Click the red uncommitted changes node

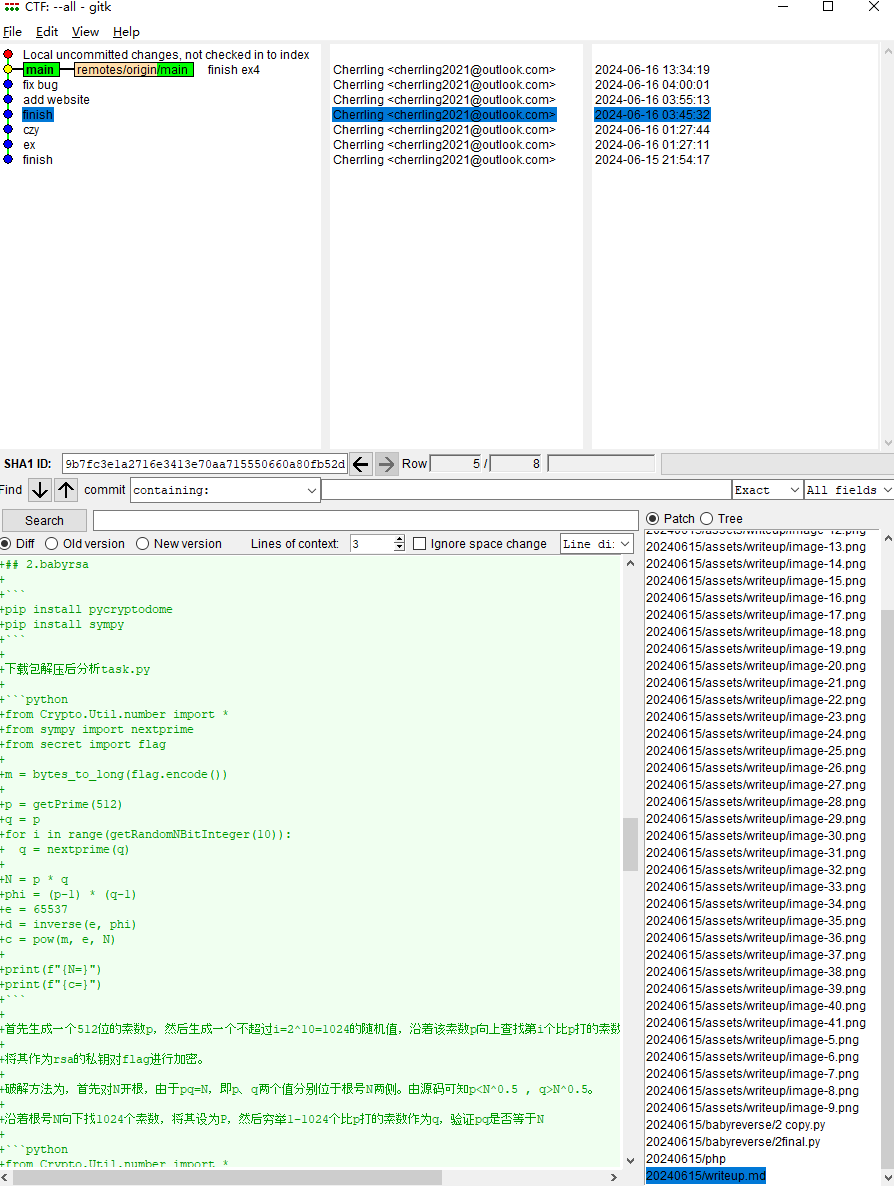(8, 55)
